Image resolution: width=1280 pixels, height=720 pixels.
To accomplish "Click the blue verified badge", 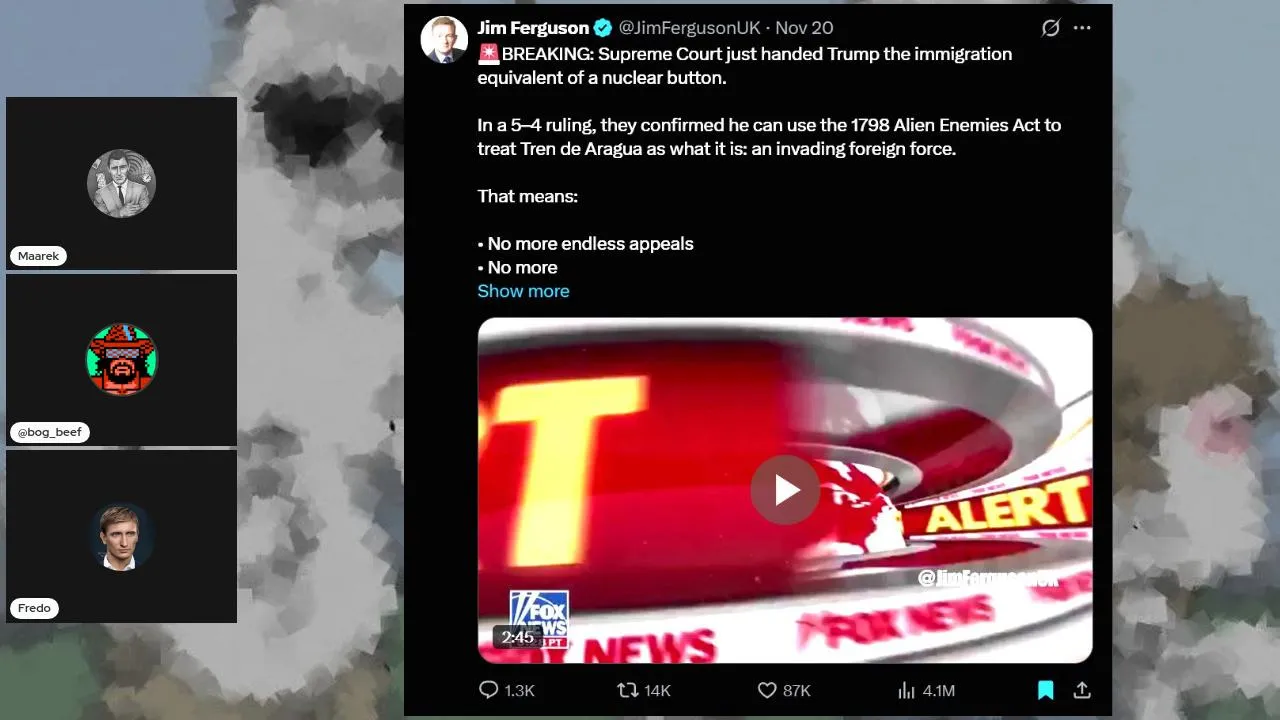I will tap(603, 28).
